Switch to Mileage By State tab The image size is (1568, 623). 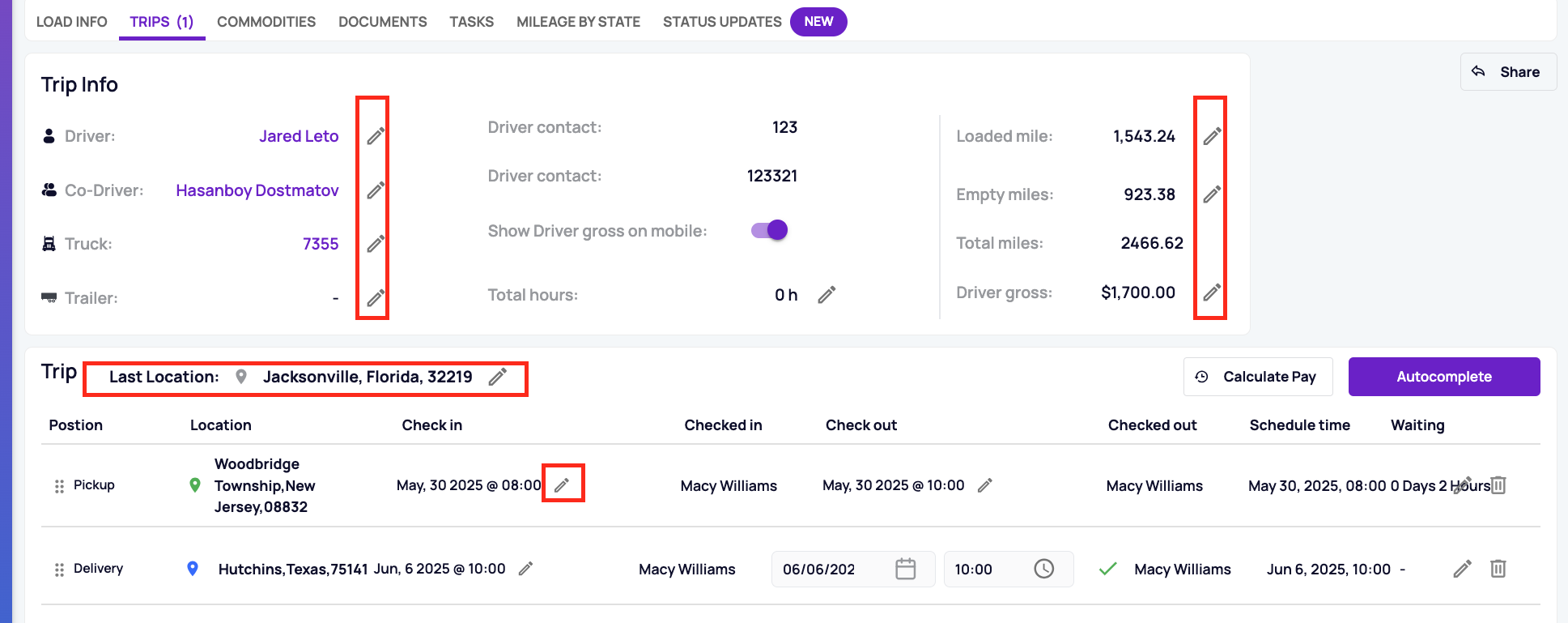click(x=578, y=22)
